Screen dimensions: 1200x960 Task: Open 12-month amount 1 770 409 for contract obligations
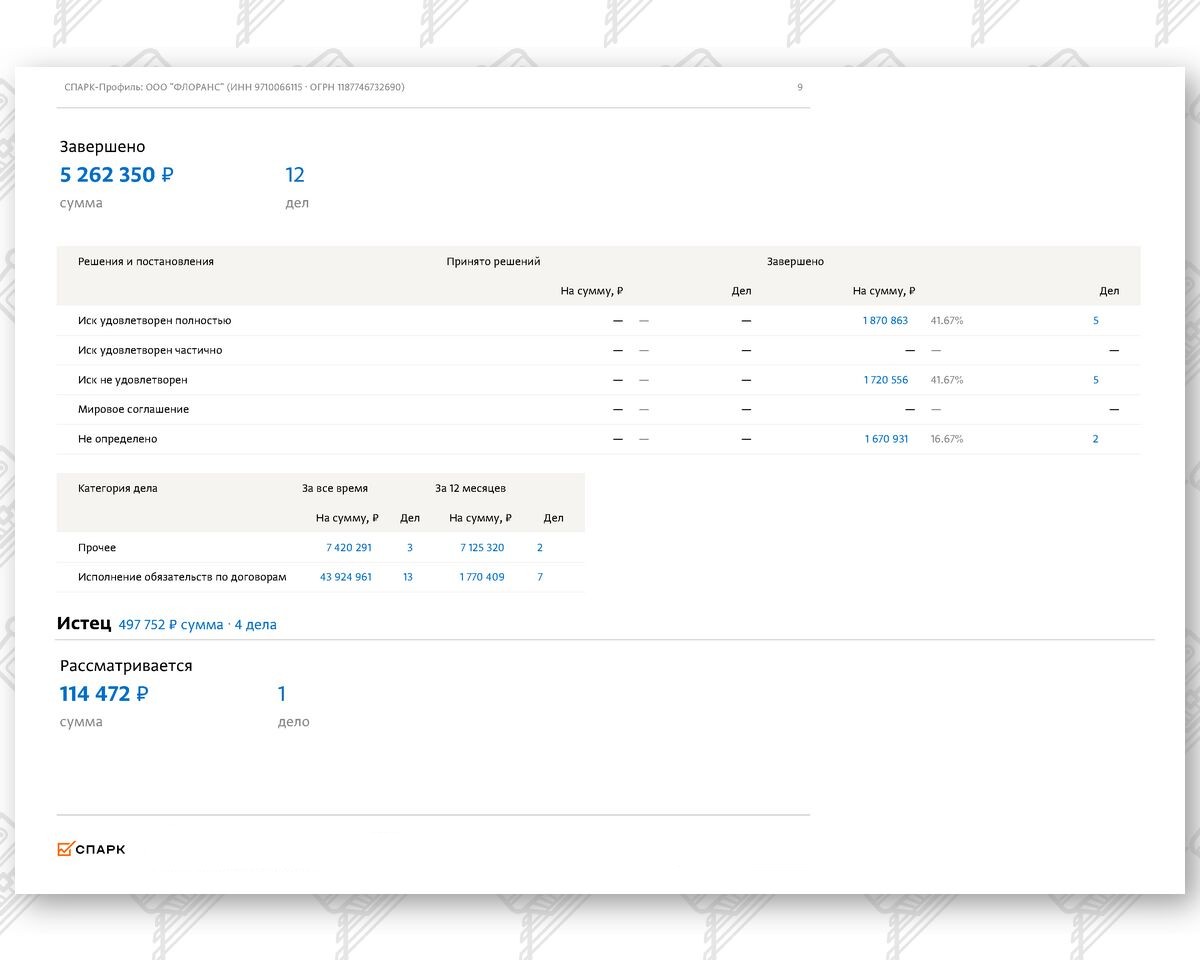tap(482, 577)
